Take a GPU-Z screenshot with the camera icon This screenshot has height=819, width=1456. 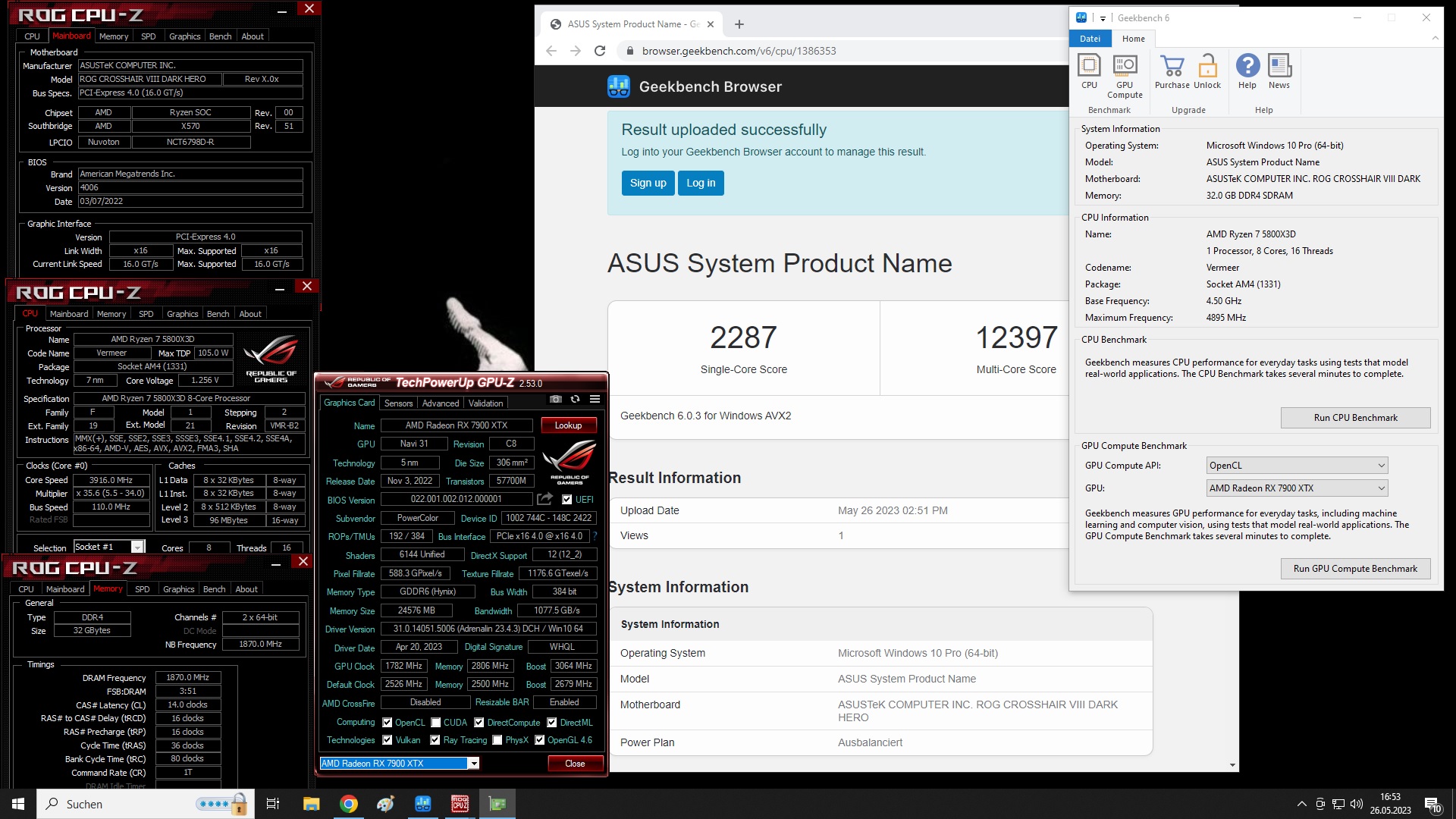[x=555, y=400]
